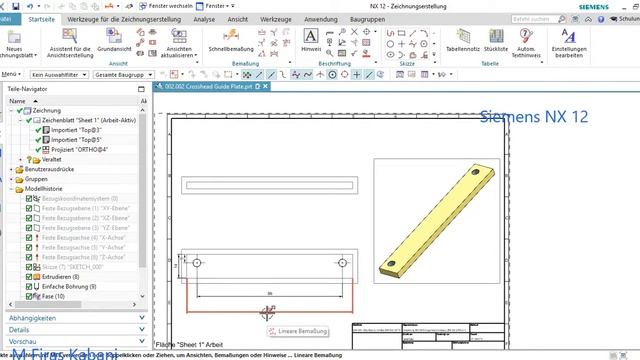Viewport: 640px width, 360px height.
Task: Select the sketch rectangle tool
Action: [402, 33]
